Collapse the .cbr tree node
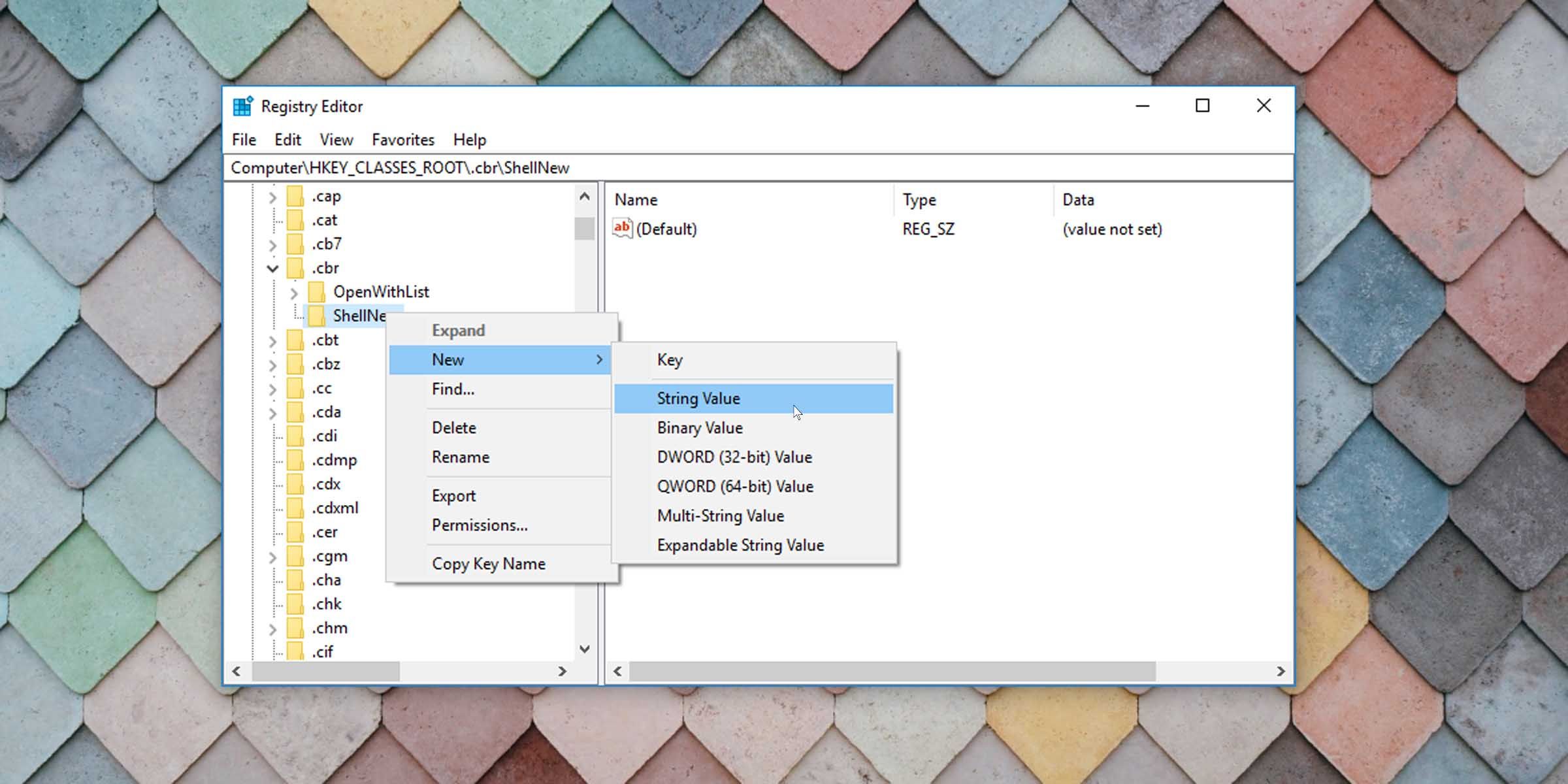This screenshot has height=784, width=1568. click(272, 269)
